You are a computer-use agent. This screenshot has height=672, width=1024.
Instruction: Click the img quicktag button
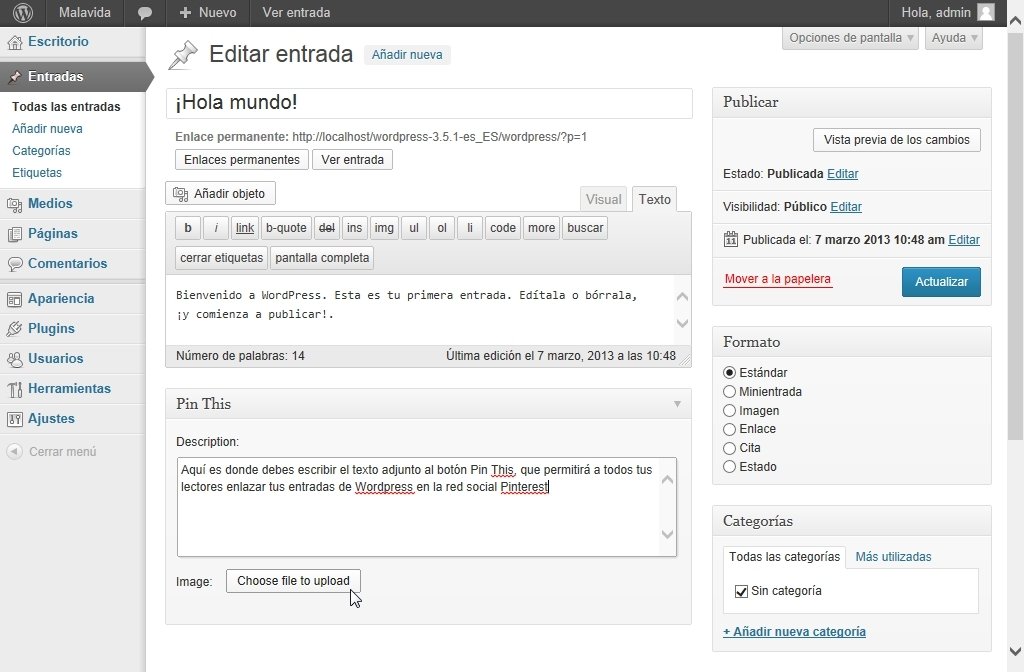tap(384, 228)
